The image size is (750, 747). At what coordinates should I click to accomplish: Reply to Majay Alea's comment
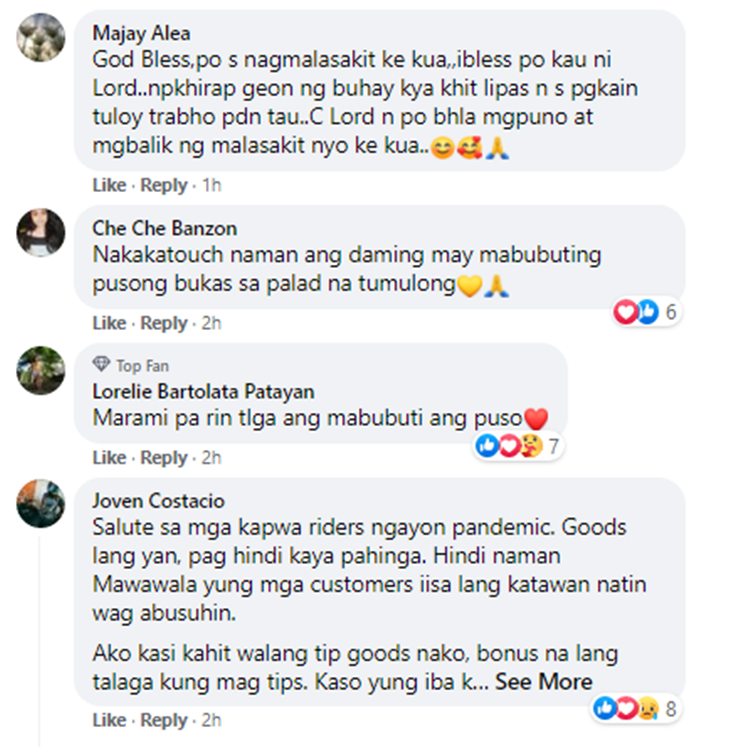[x=164, y=185]
